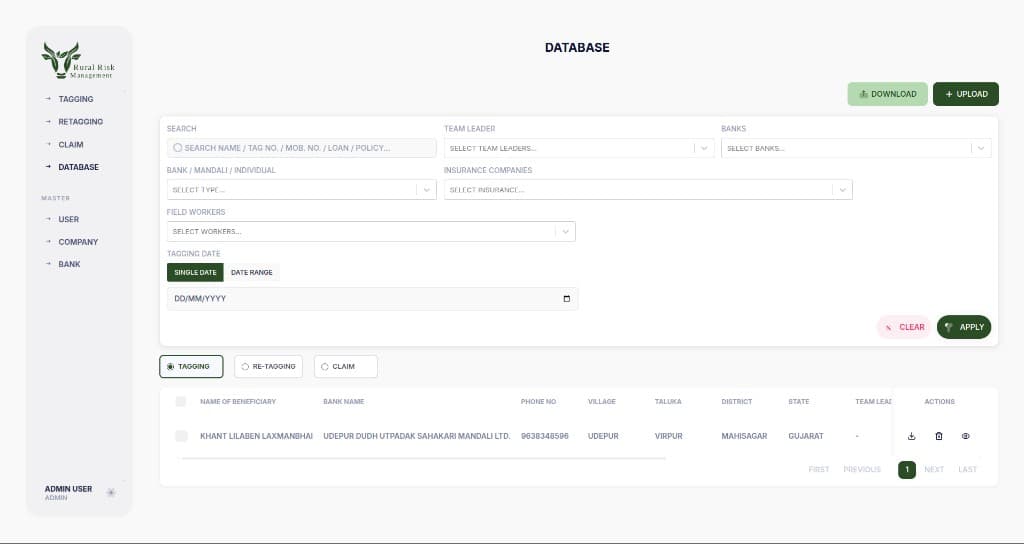Click horizontal scrollbar under table
The width and height of the screenshot is (1024, 544).
pos(423,458)
